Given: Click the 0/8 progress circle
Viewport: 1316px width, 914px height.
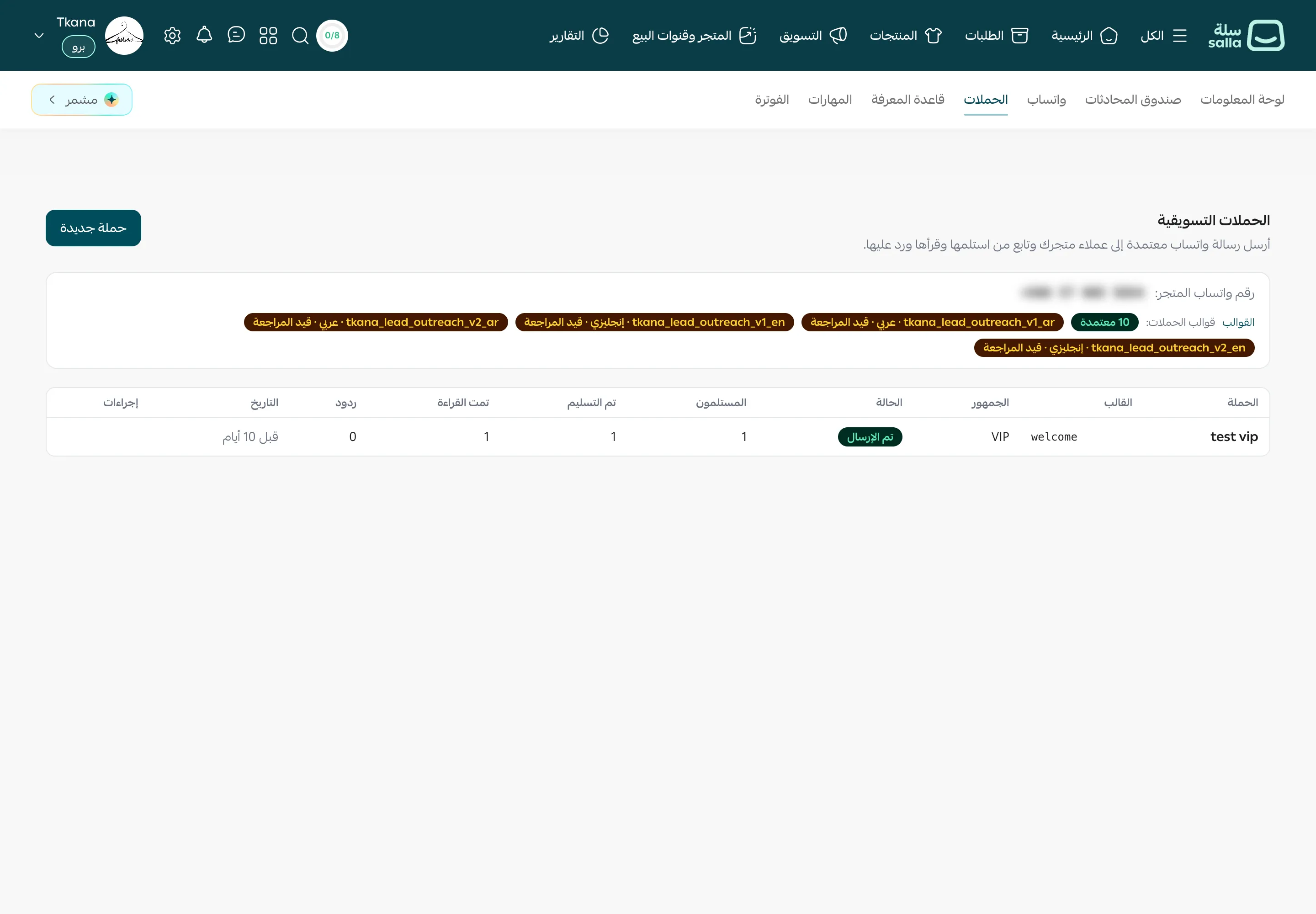Looking at the screenshot, I should click(332, 36).
